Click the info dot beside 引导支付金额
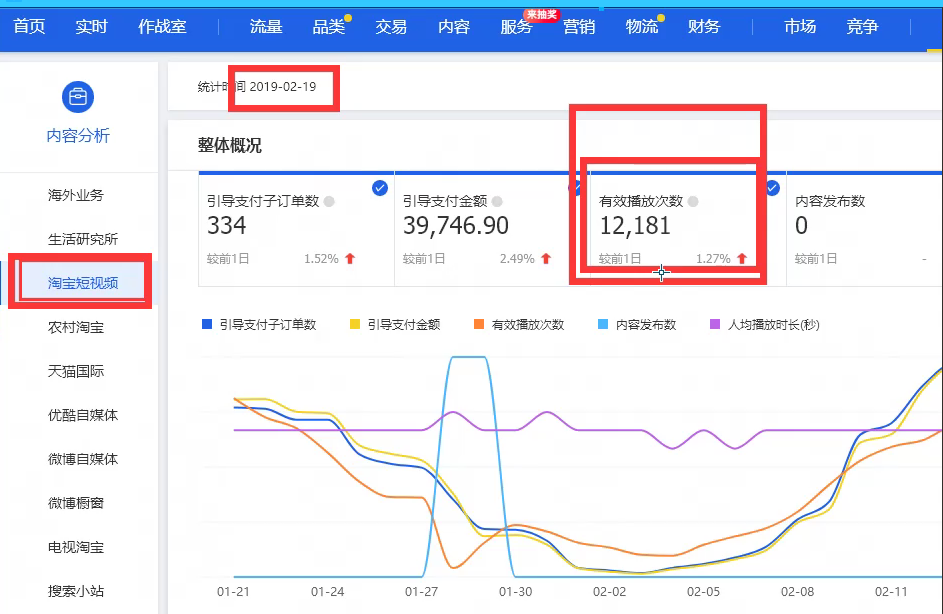This screenshot has height=614, width=943. (x=497, y=201)
